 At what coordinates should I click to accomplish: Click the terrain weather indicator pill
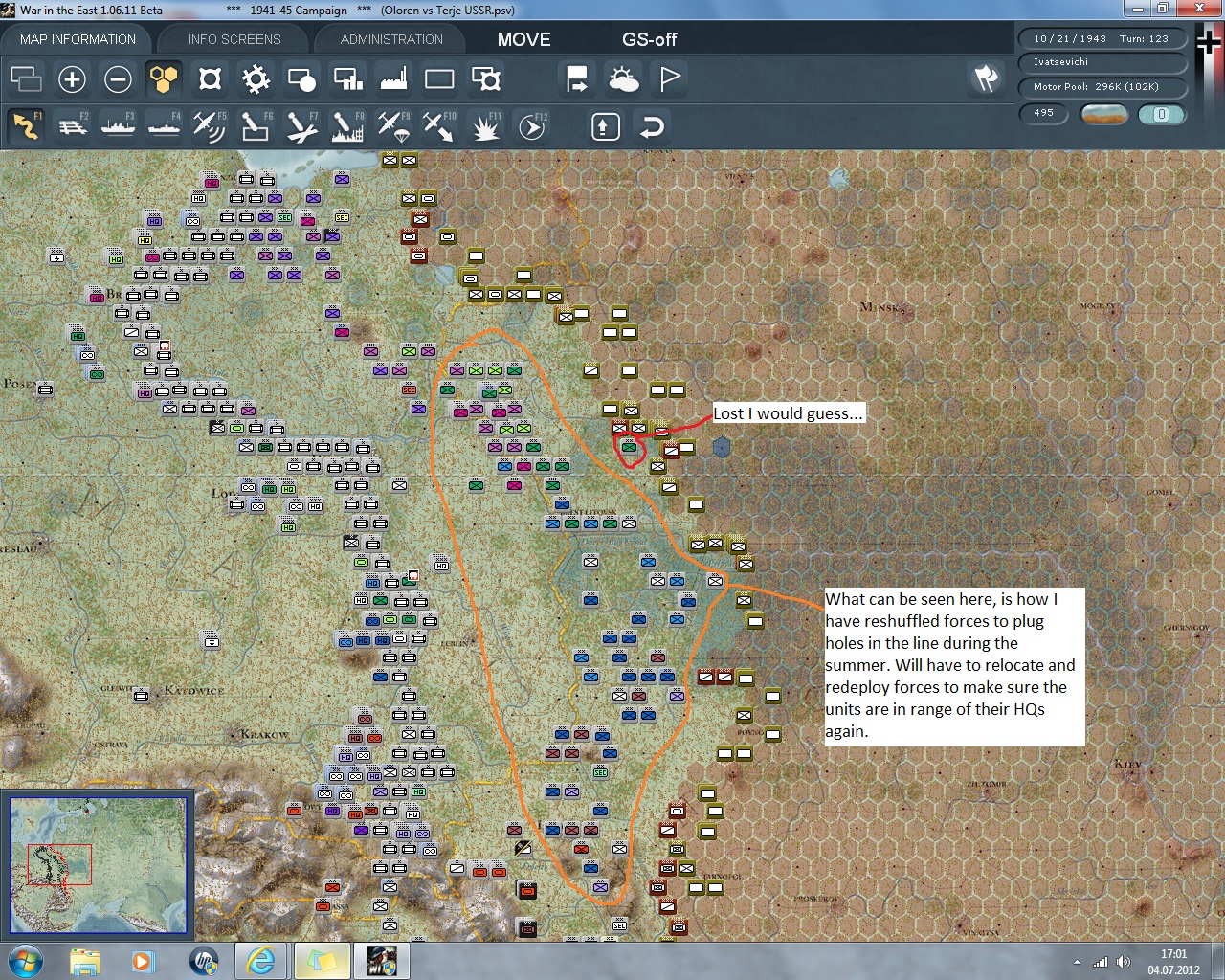1103,114
